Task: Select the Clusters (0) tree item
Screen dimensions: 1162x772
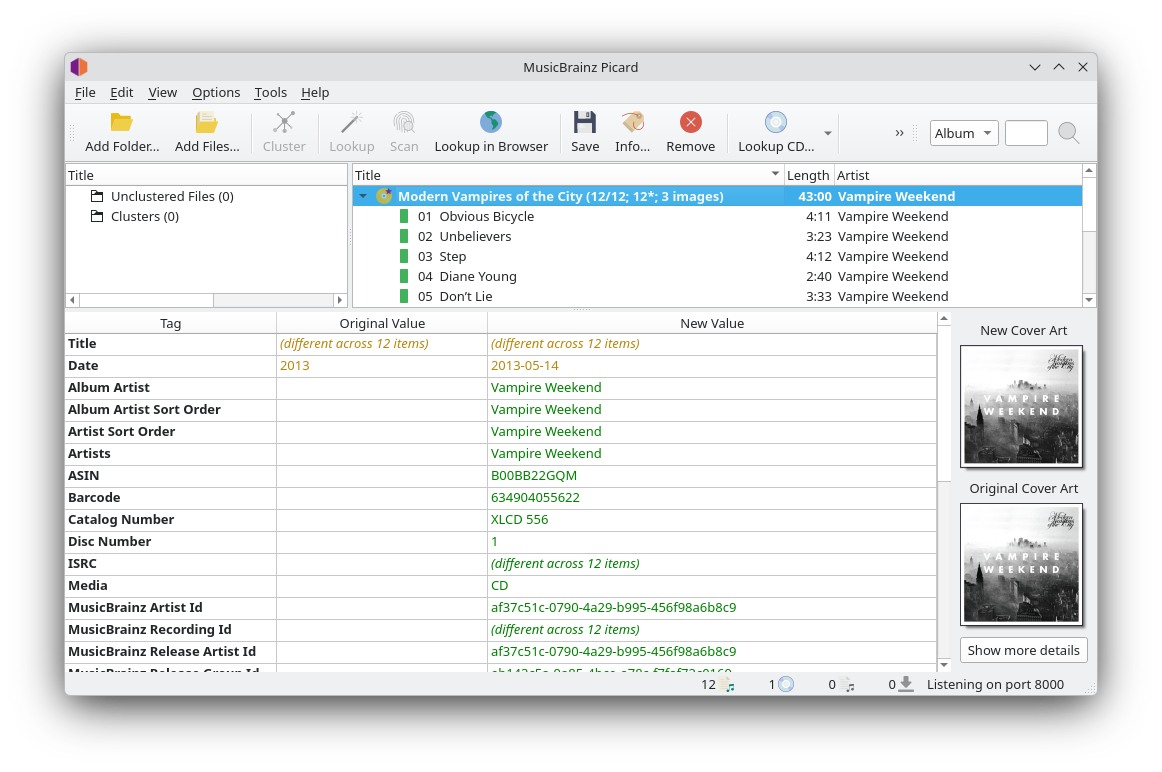Action: pyautogui.click(x=145, y=216)
